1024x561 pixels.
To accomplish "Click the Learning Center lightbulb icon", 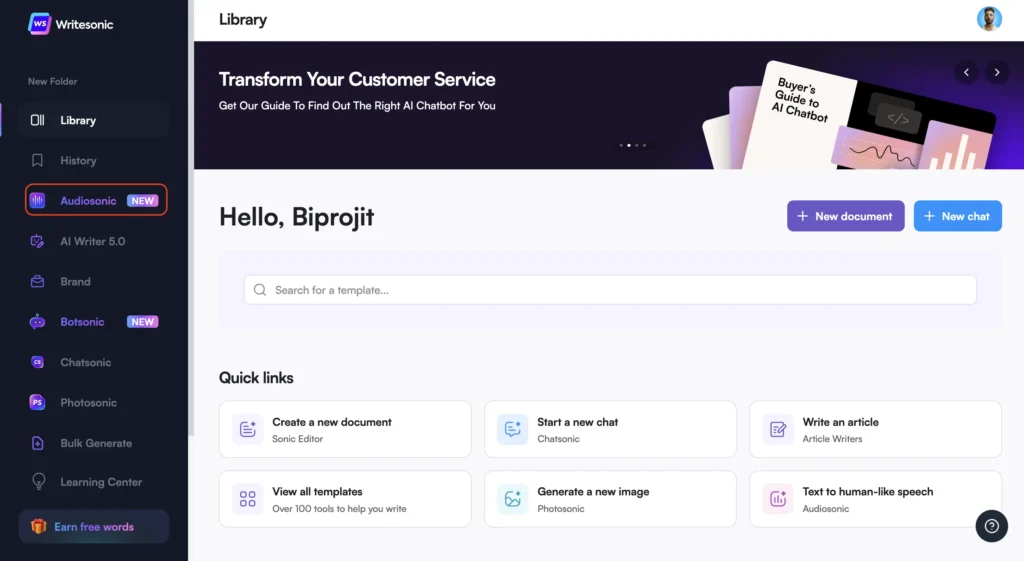I will pos(38,482).
